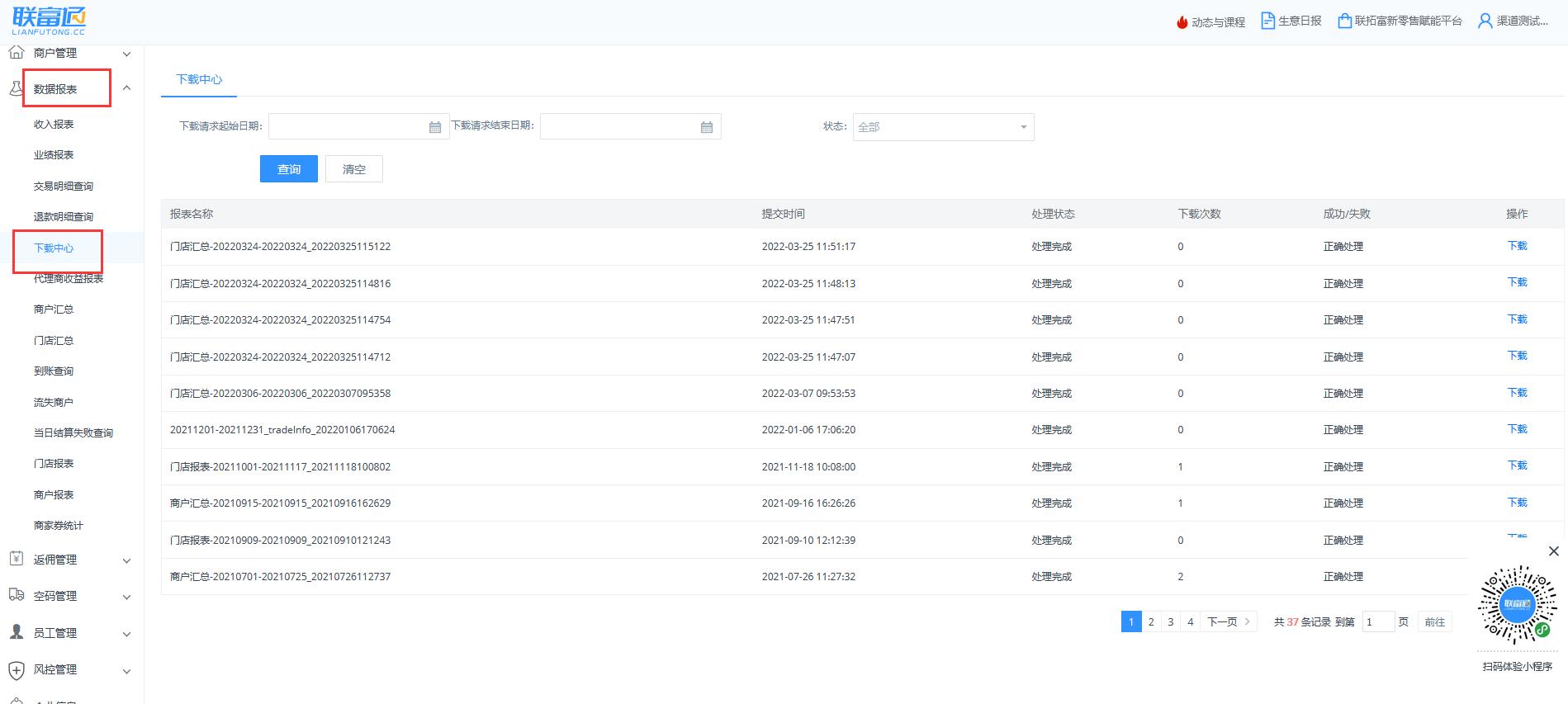Image resolution: width=1568 pixels, height=704 pixels.
Task: Expand the 员工管理 menu chevron
Action: (126, 634)
